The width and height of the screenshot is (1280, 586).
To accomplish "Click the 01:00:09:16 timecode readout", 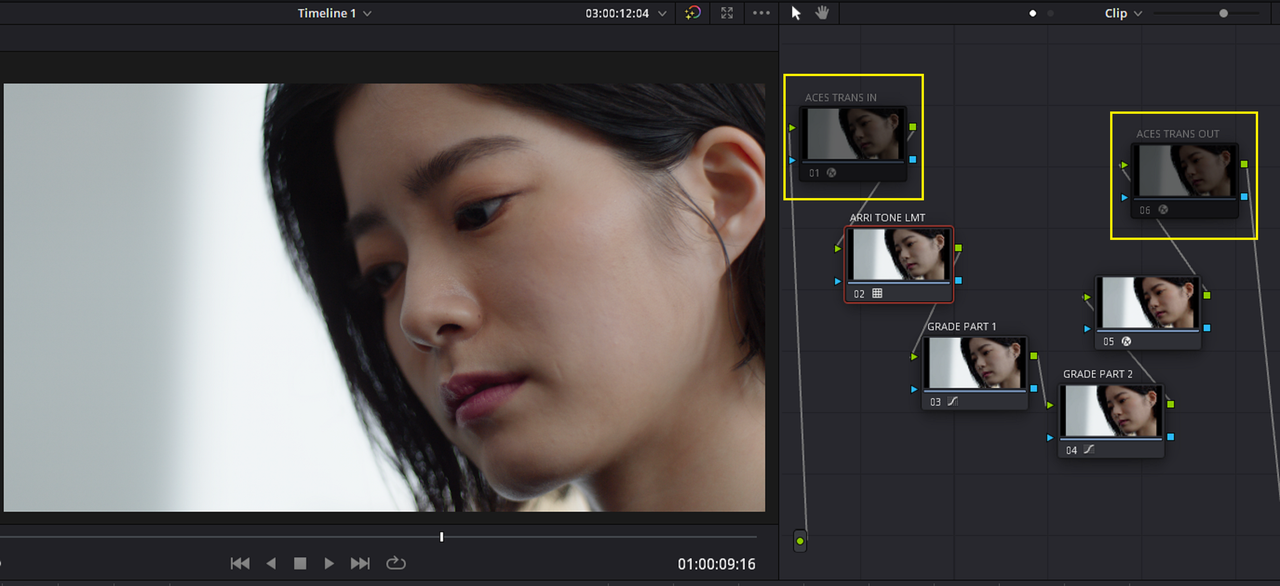I will tap(716, 564).
